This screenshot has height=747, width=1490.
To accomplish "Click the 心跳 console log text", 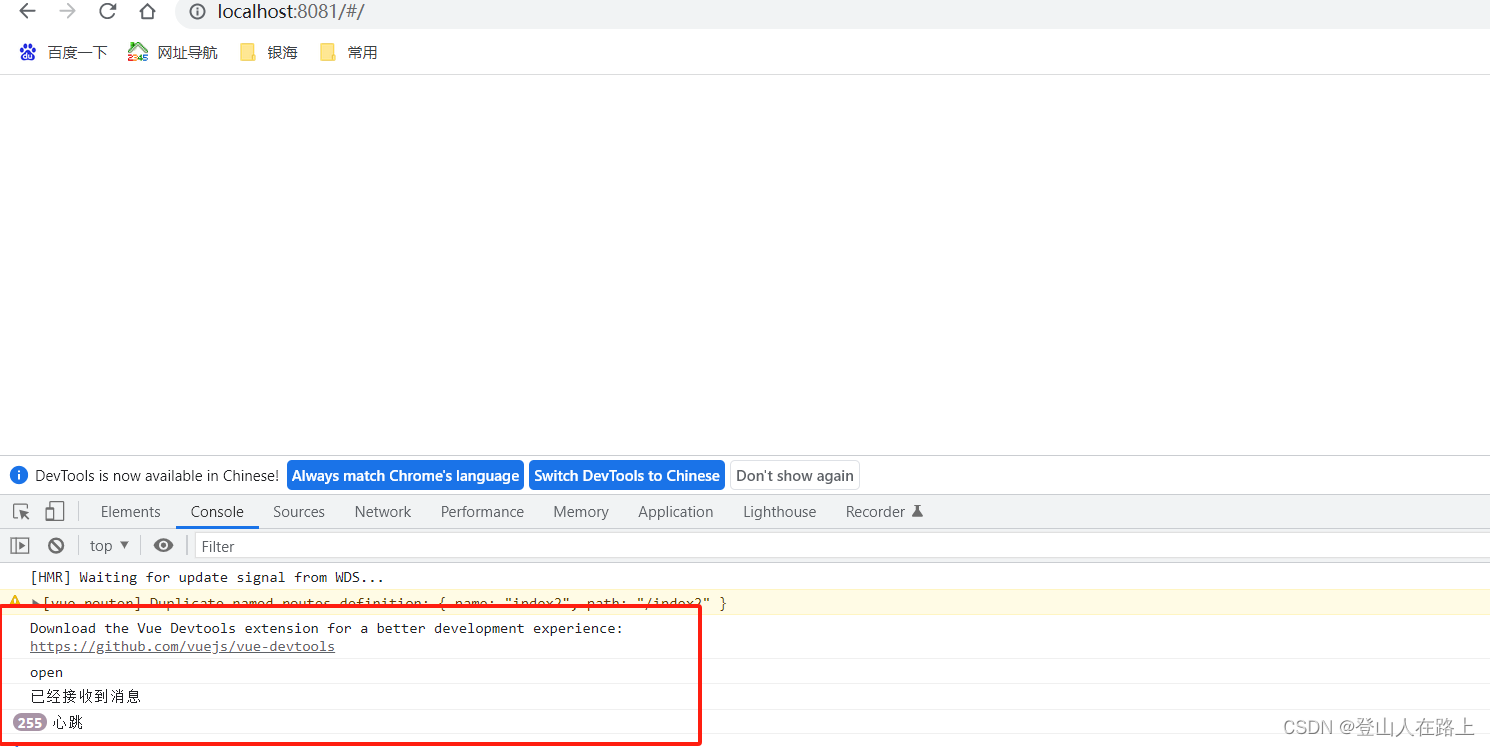I will [68, 722].
